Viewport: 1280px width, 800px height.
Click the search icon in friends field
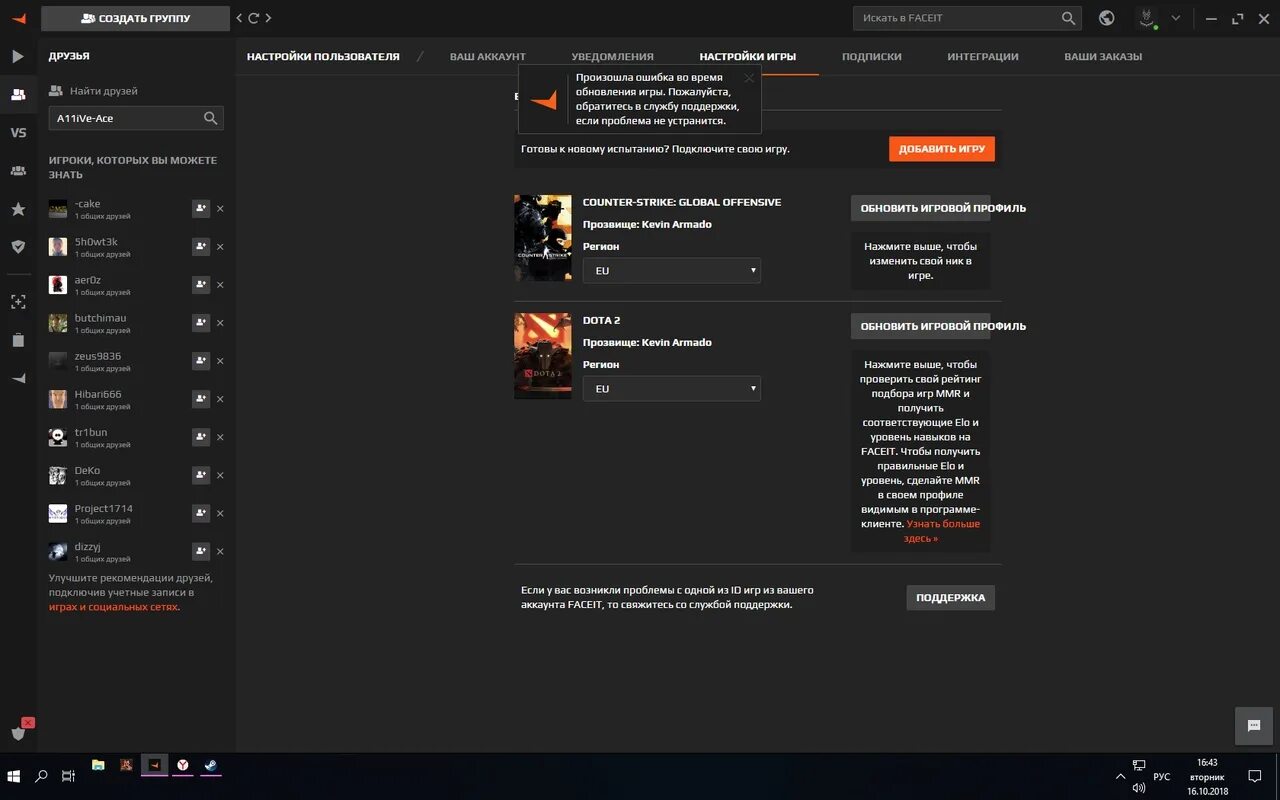(210, 118)
